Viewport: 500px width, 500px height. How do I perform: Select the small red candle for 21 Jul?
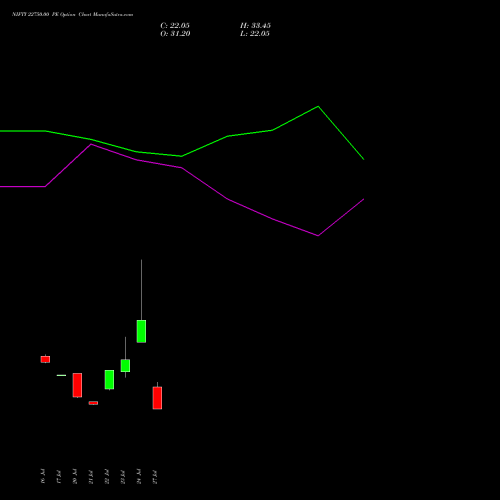point(93,403)
